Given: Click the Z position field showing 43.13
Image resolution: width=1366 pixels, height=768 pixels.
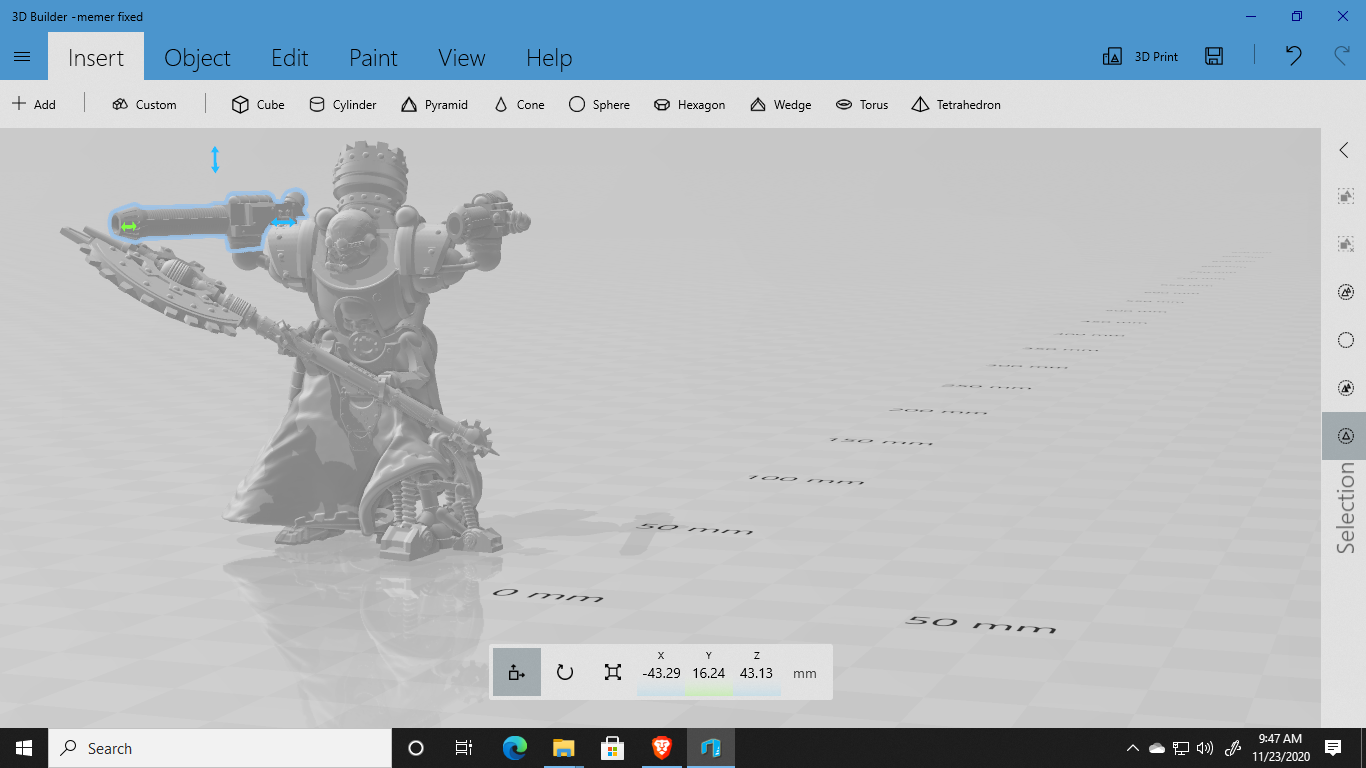Looking at the screenshot, I should [x=757, y=673].
